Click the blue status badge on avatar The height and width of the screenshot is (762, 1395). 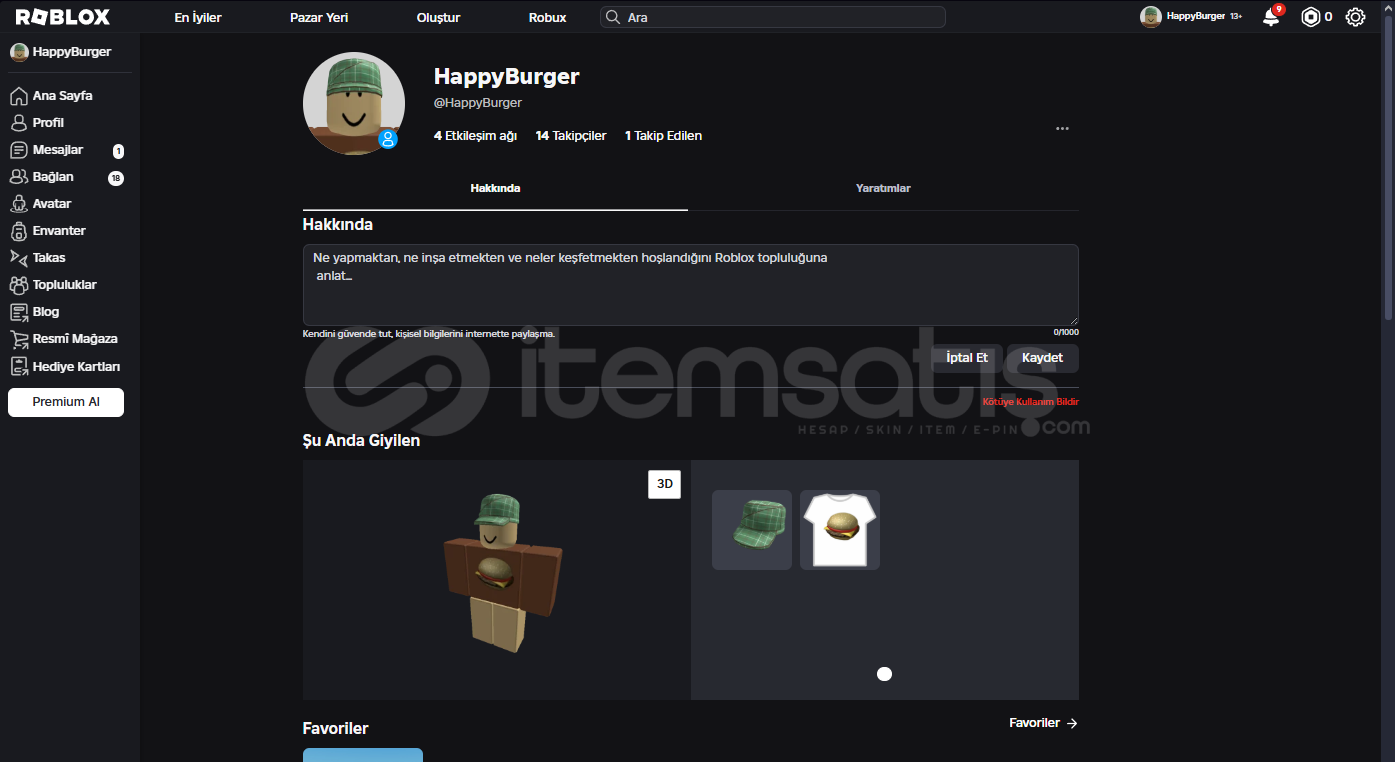[388, 139]
